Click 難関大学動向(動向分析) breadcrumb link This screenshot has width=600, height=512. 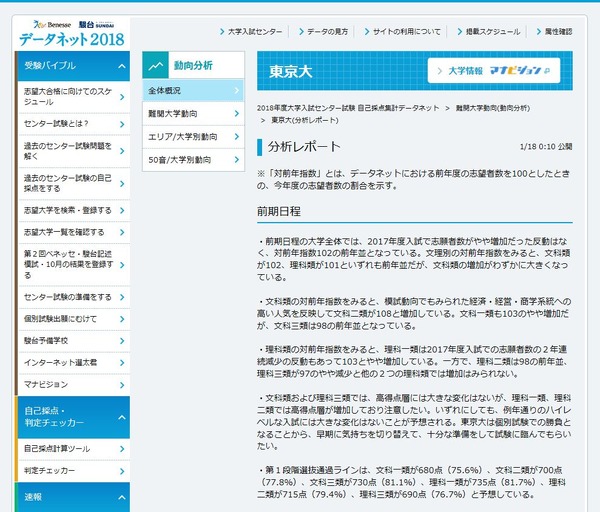pos(496,106)
